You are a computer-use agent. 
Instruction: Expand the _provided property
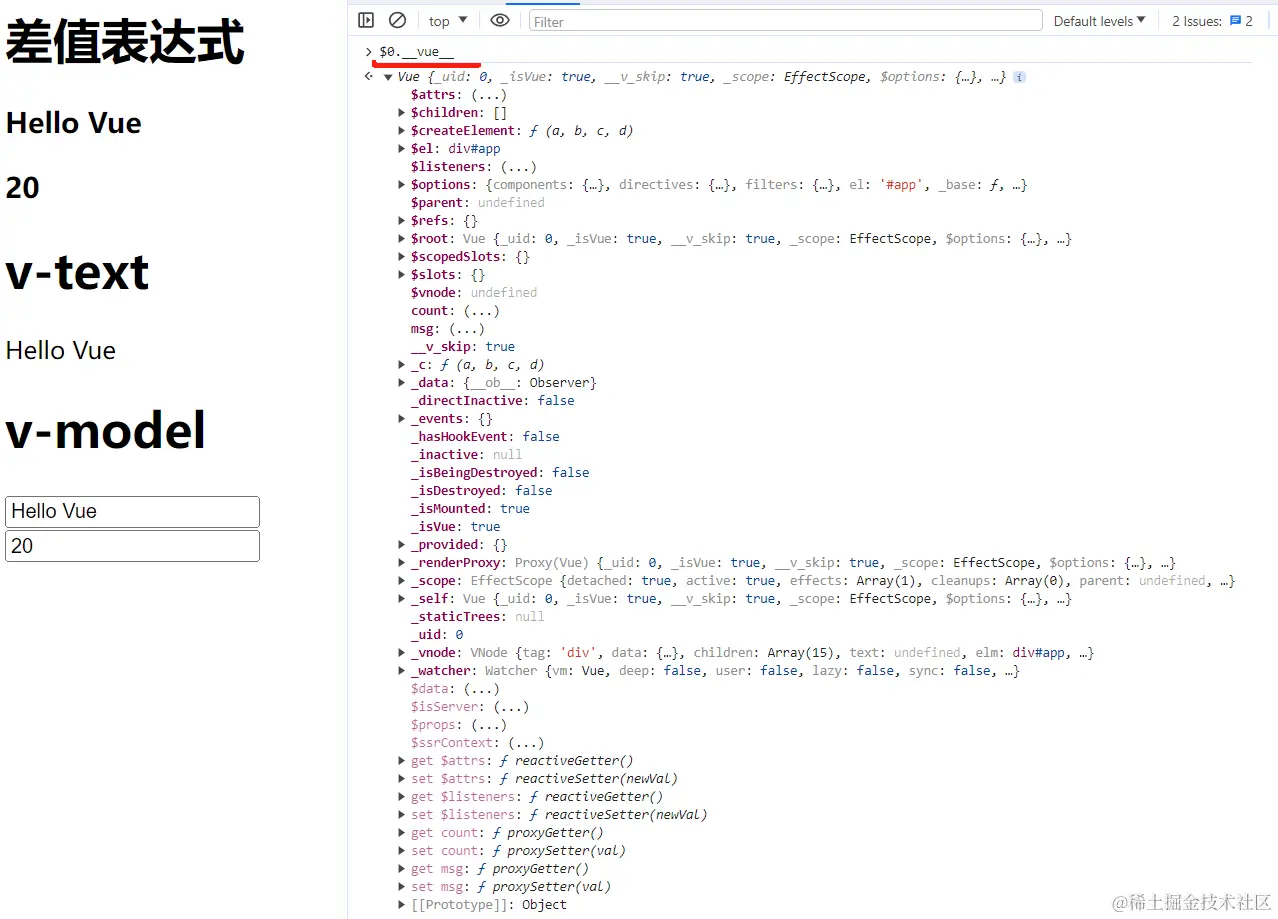[402, 545]
